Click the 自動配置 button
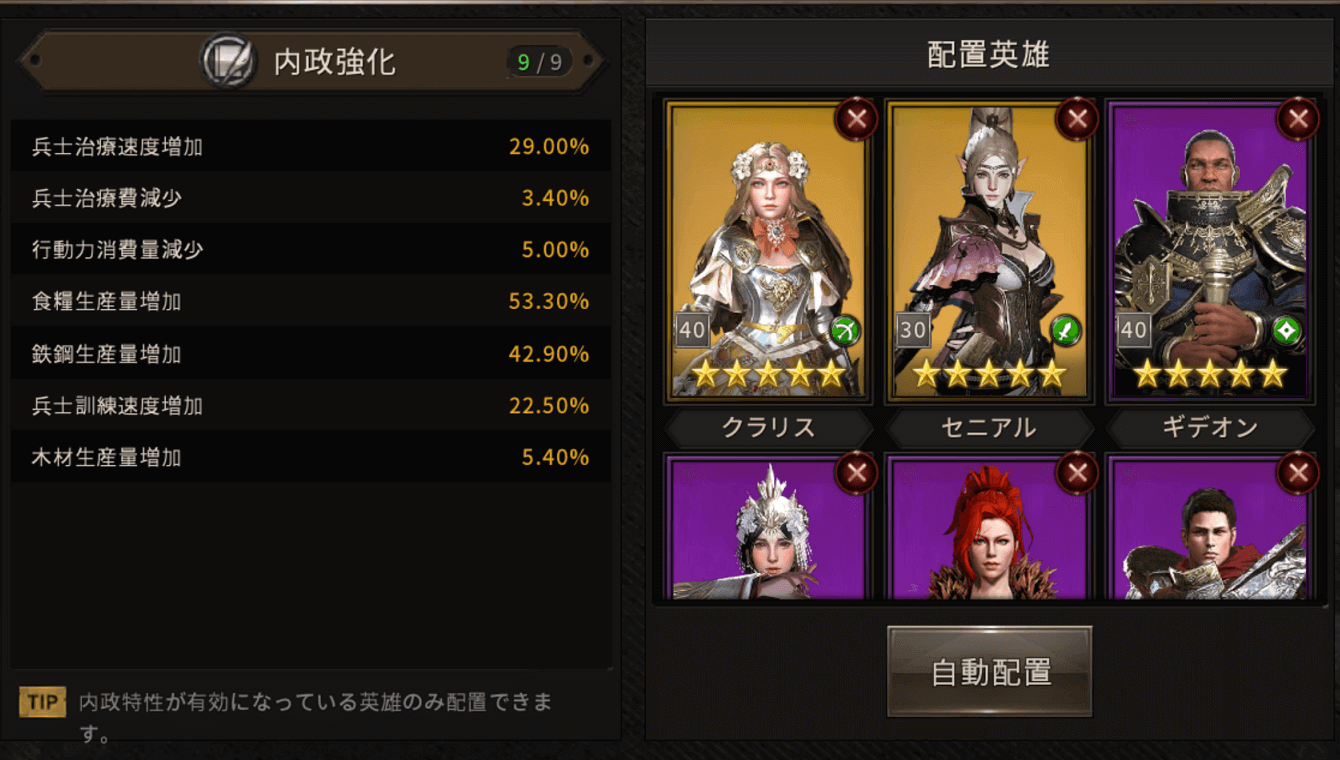 (x=989, y=672)
